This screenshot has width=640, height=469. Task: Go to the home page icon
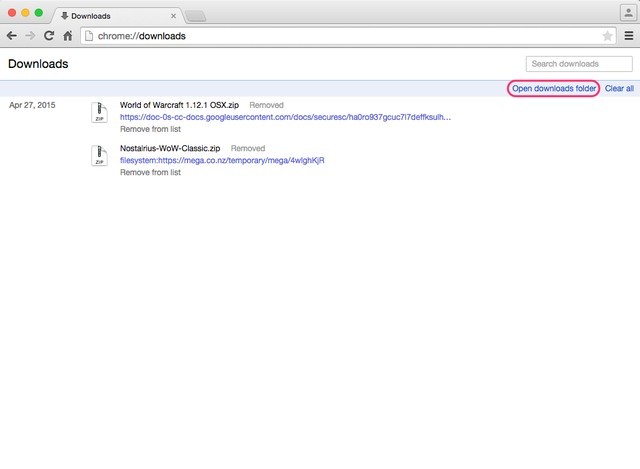(x=68, y=36)
